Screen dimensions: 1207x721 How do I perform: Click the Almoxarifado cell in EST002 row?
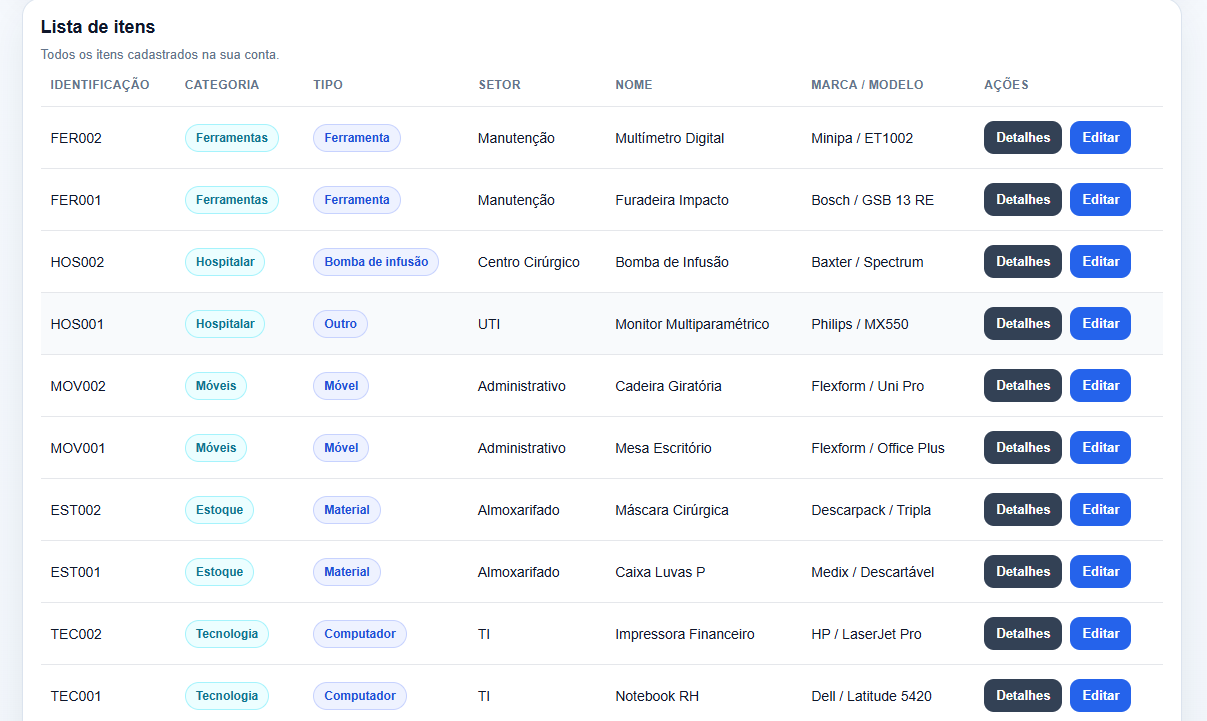pos(519,510)
